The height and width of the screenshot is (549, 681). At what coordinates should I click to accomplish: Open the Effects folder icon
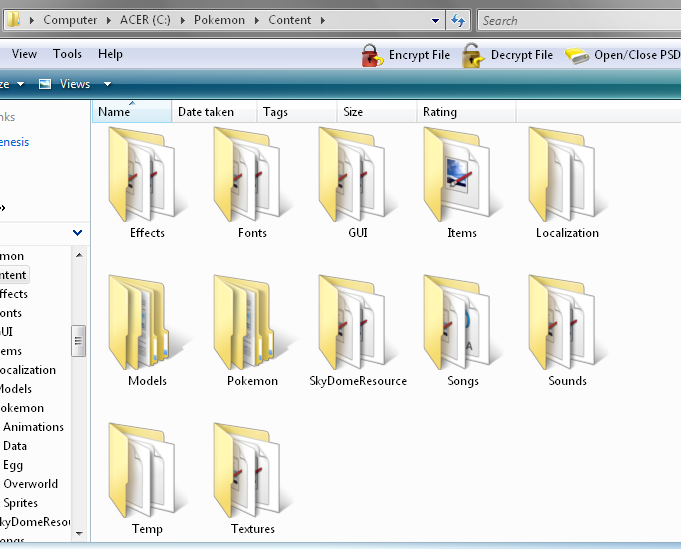147,174
